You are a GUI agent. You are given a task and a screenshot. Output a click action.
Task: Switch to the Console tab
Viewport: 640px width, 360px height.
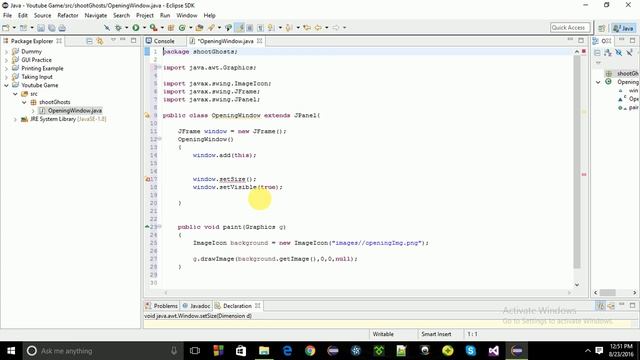tap(164, 41)
